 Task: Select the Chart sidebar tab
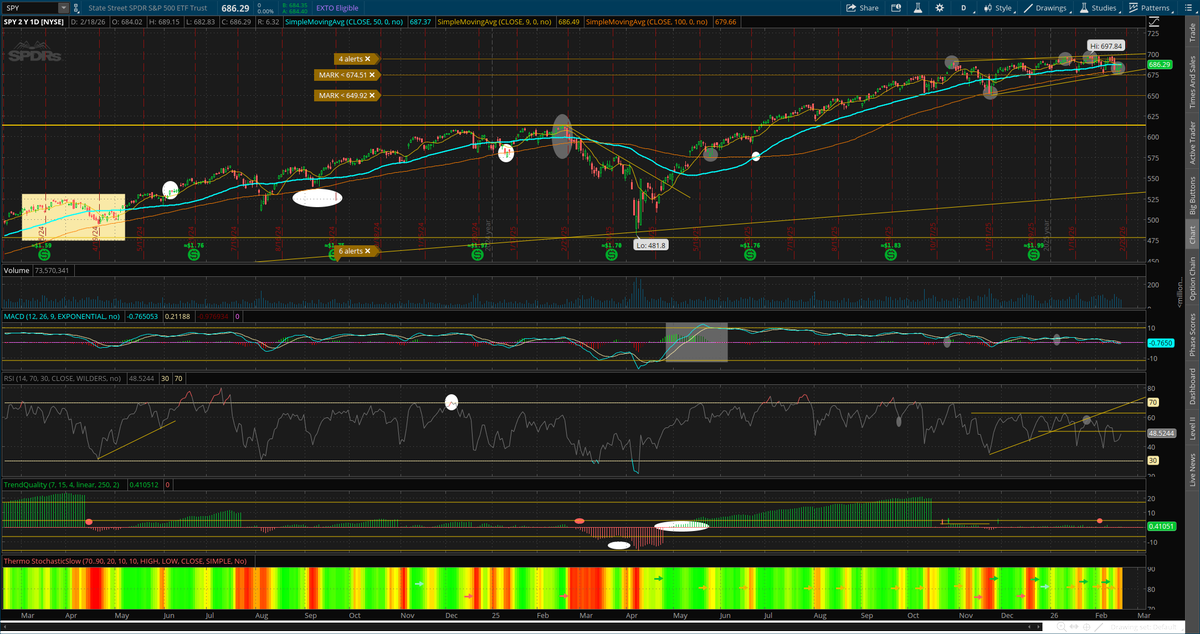(x=1191, y=235)
